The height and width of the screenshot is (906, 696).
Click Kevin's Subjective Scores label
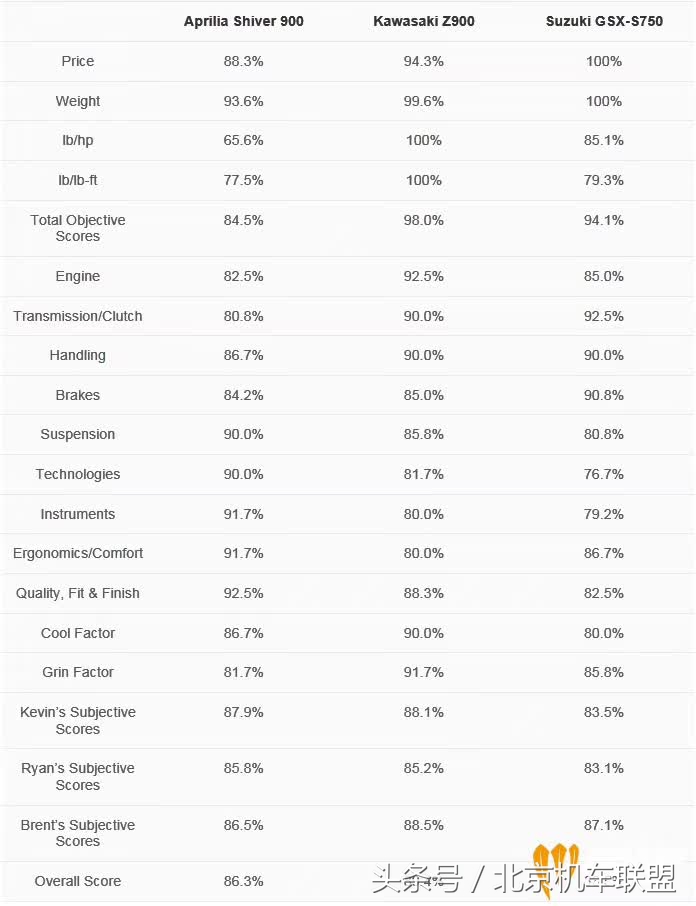(78, 720)
